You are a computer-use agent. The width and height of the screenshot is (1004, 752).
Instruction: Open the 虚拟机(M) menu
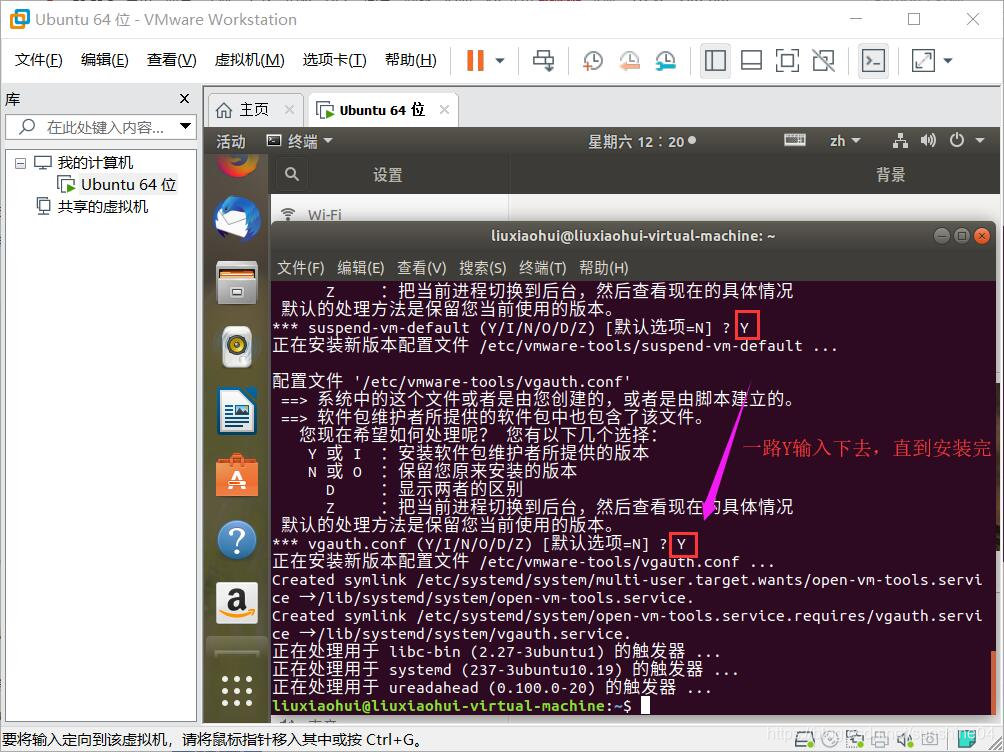(249, 60)
